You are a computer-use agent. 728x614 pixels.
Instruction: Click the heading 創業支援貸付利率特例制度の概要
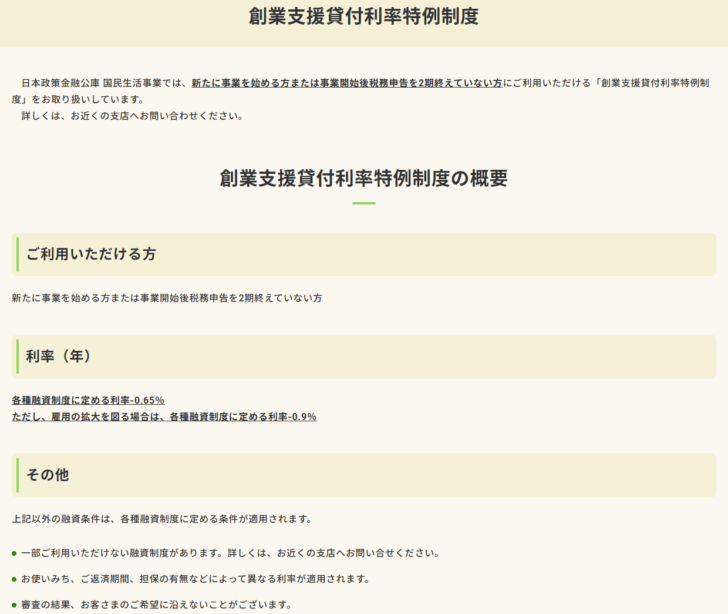pyautogui.click(x=364, y=178)
